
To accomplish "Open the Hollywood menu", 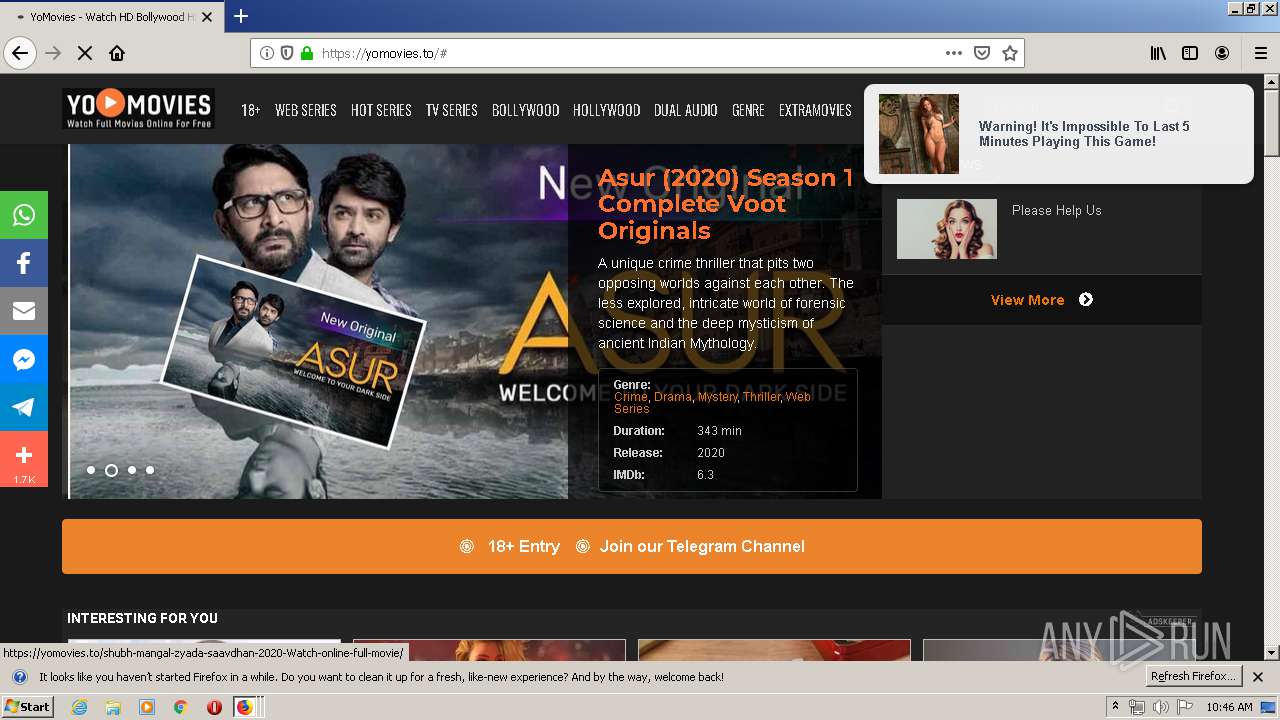I will coord(606,110).
